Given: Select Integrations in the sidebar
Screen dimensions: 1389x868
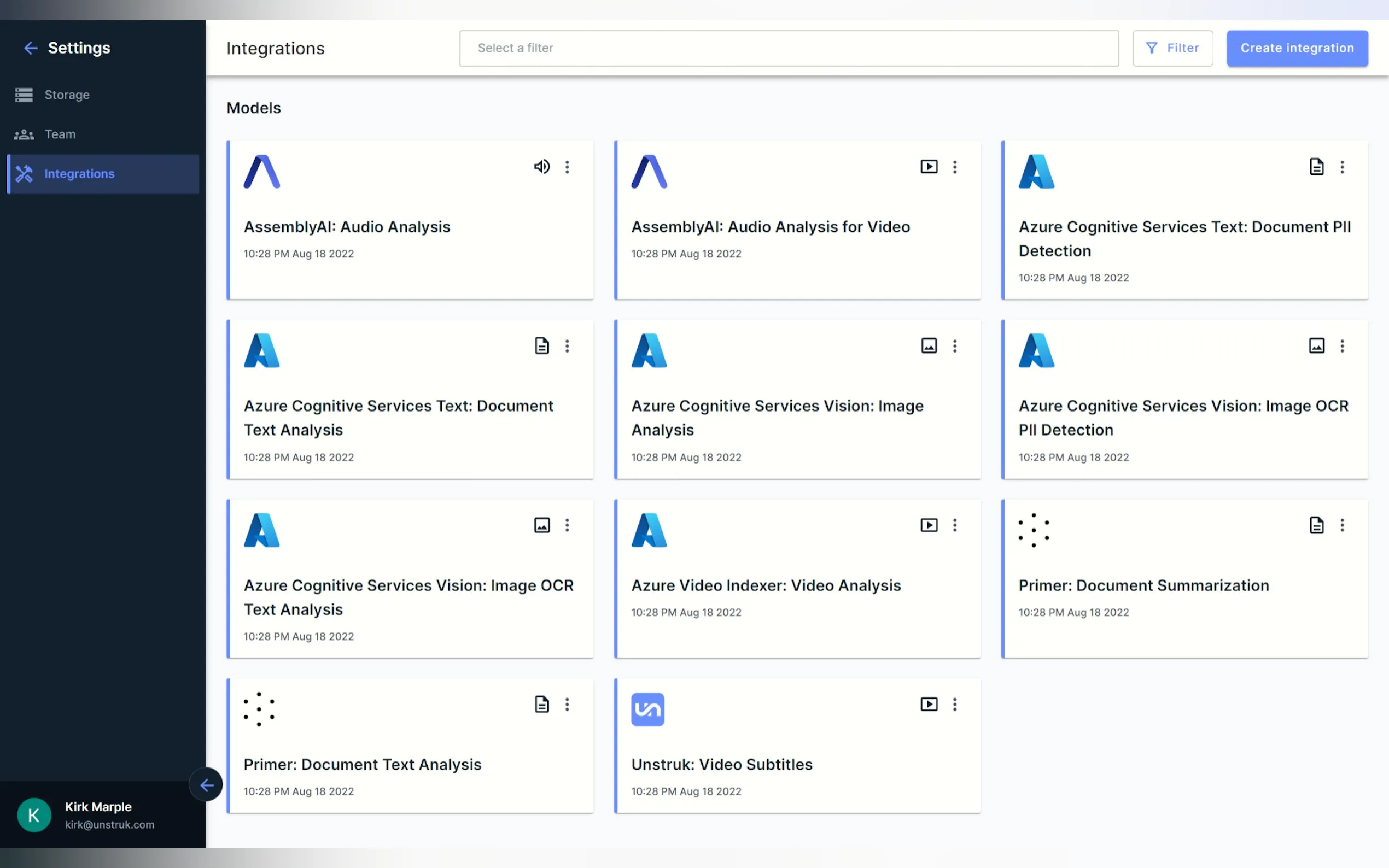Looking at the screenshot, I should click(x=79, y=174).
